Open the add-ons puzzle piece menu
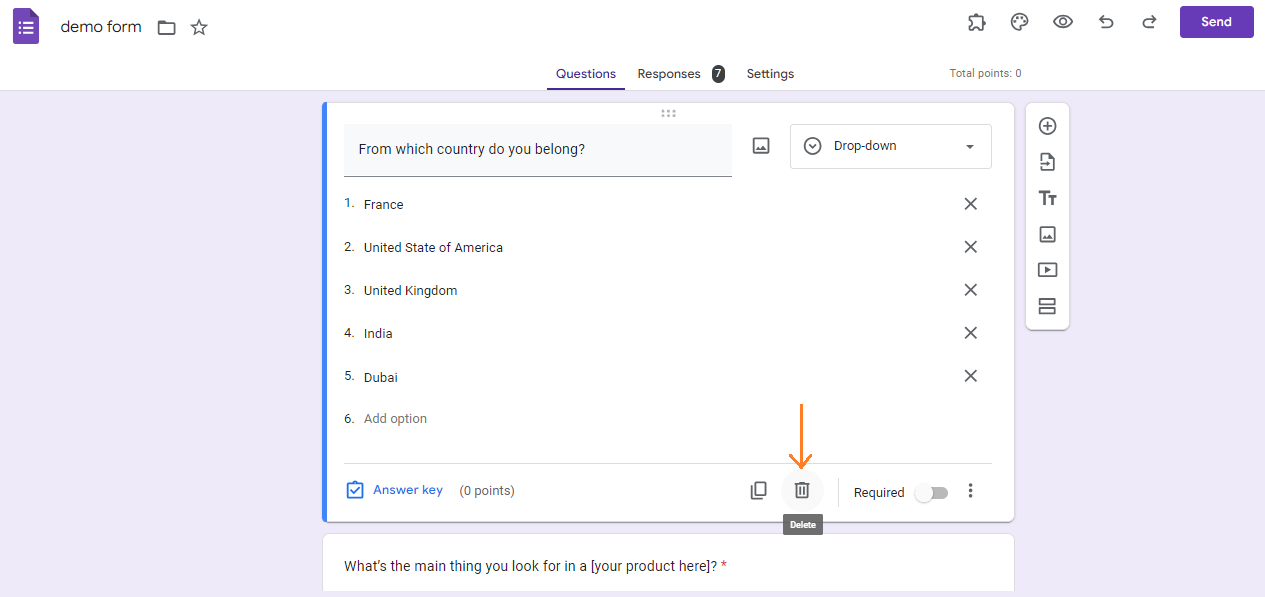The image size is (1265, 597). (x=976, y=21)
